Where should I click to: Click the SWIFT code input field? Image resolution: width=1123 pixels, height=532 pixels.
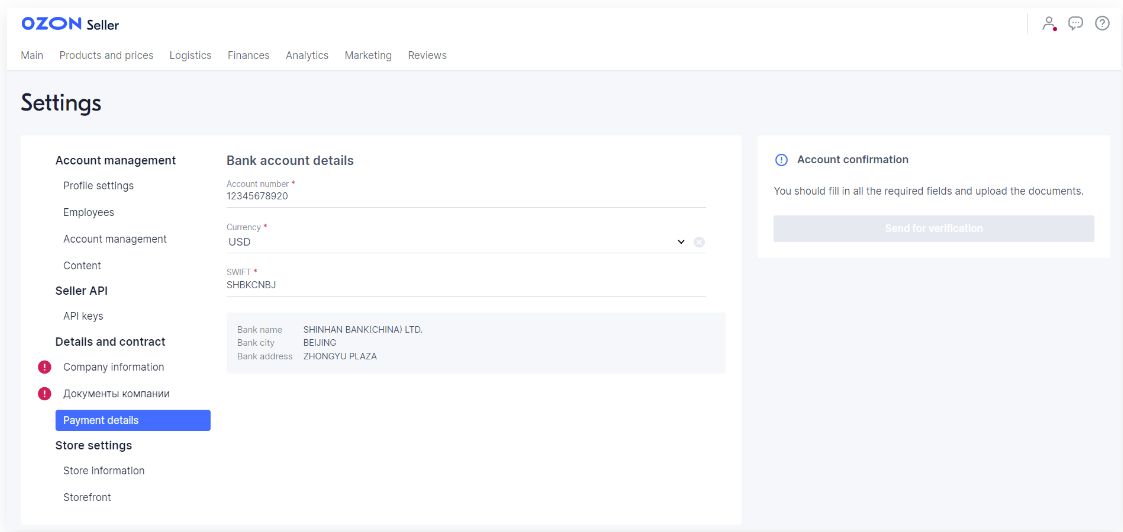point(465,285)
